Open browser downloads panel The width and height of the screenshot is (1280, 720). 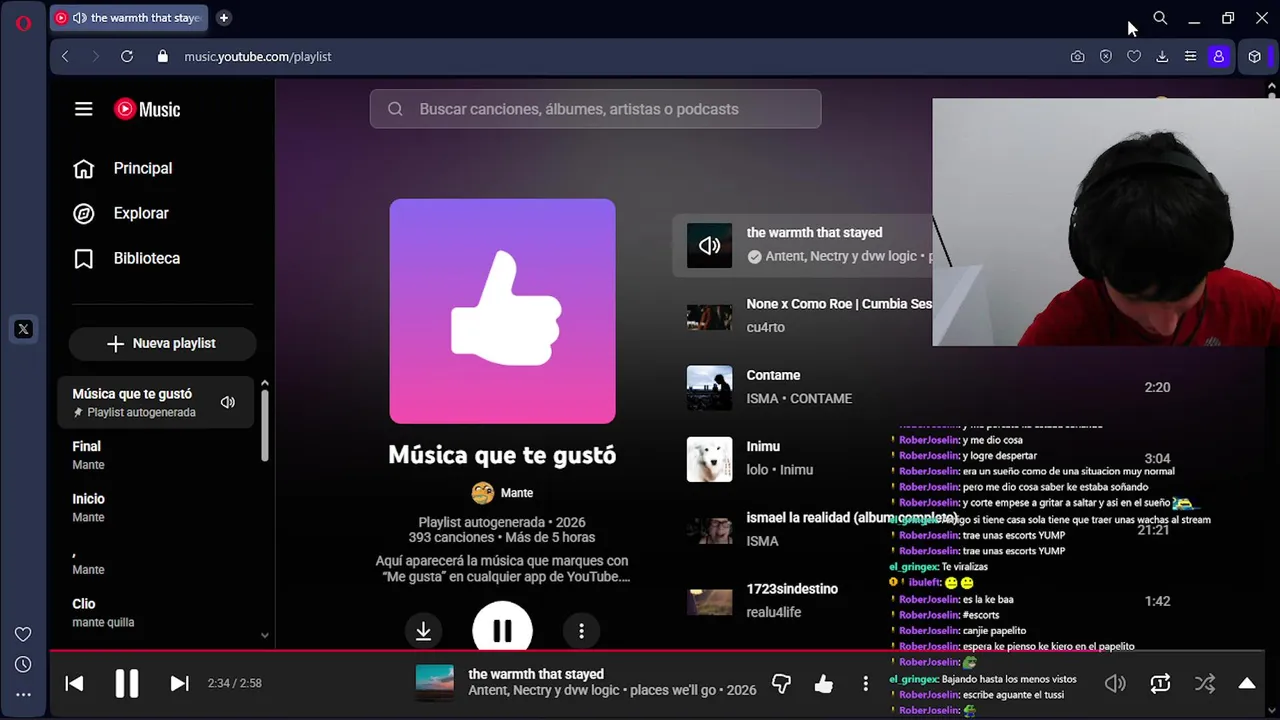[x=1162, y=57]
